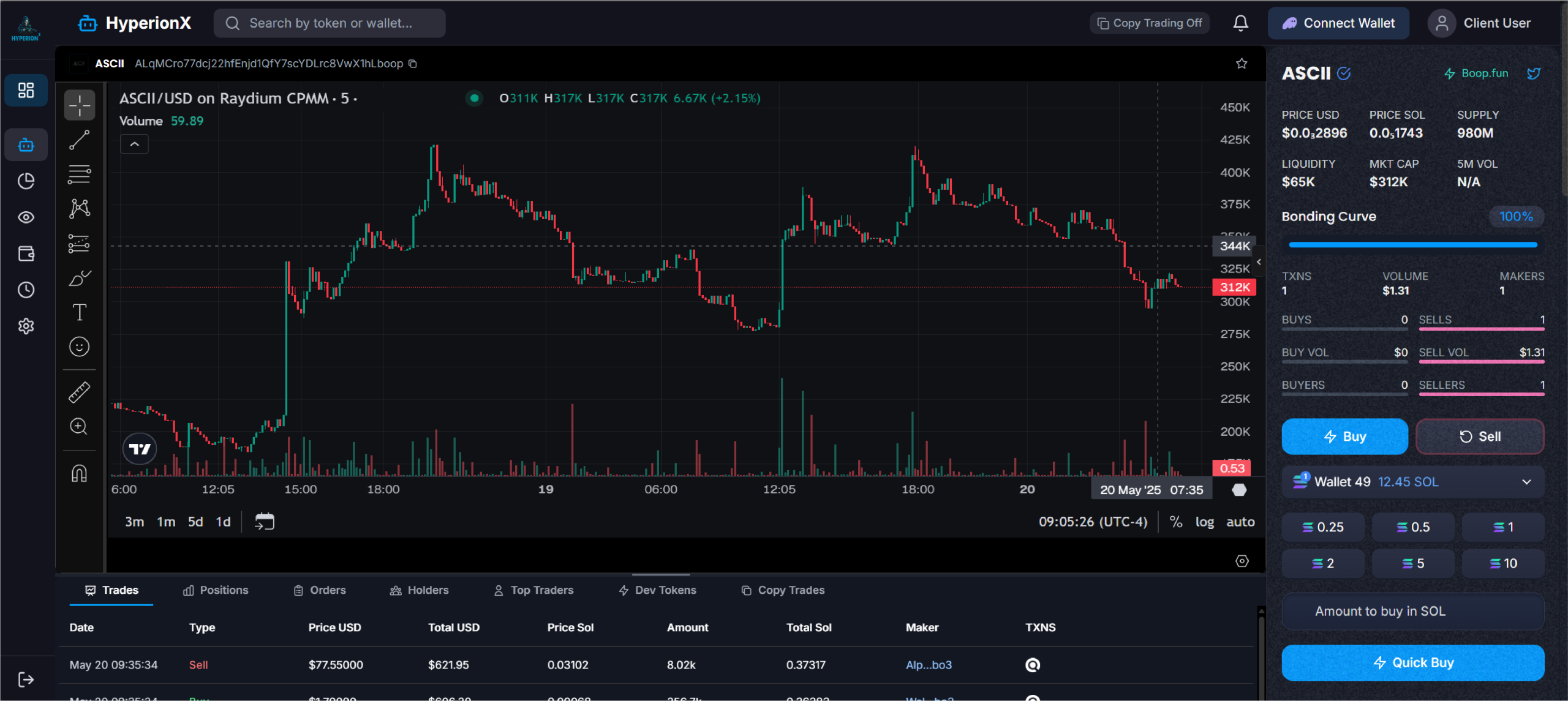Click the Bonding Curve progress bar

point(1413,245)
